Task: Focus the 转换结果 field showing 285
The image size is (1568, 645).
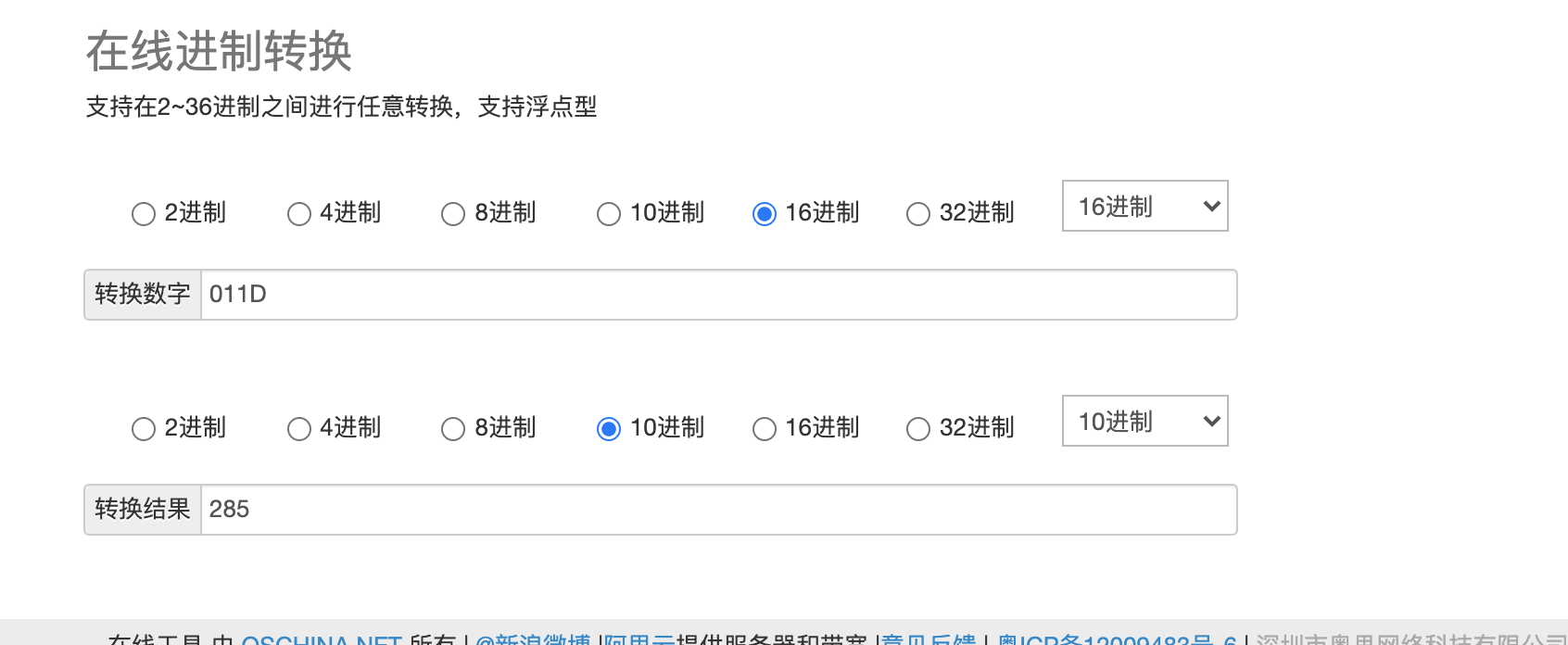Action: [x=719, y=510]
